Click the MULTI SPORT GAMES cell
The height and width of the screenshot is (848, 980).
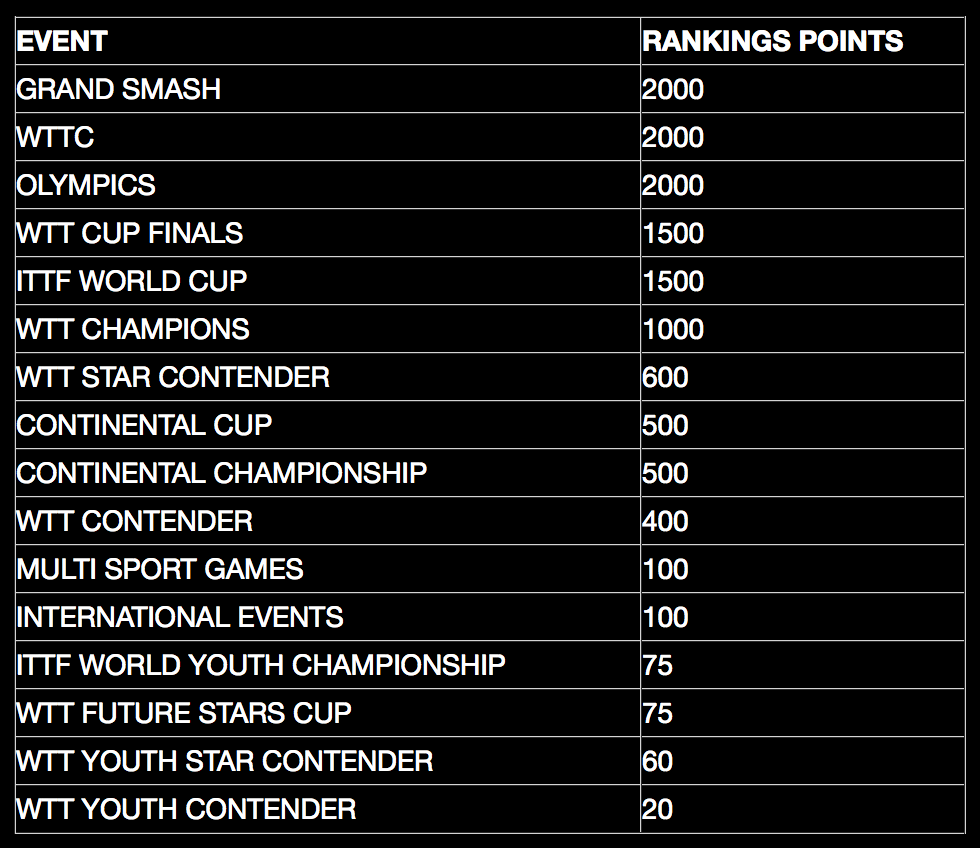coord(160,569)
